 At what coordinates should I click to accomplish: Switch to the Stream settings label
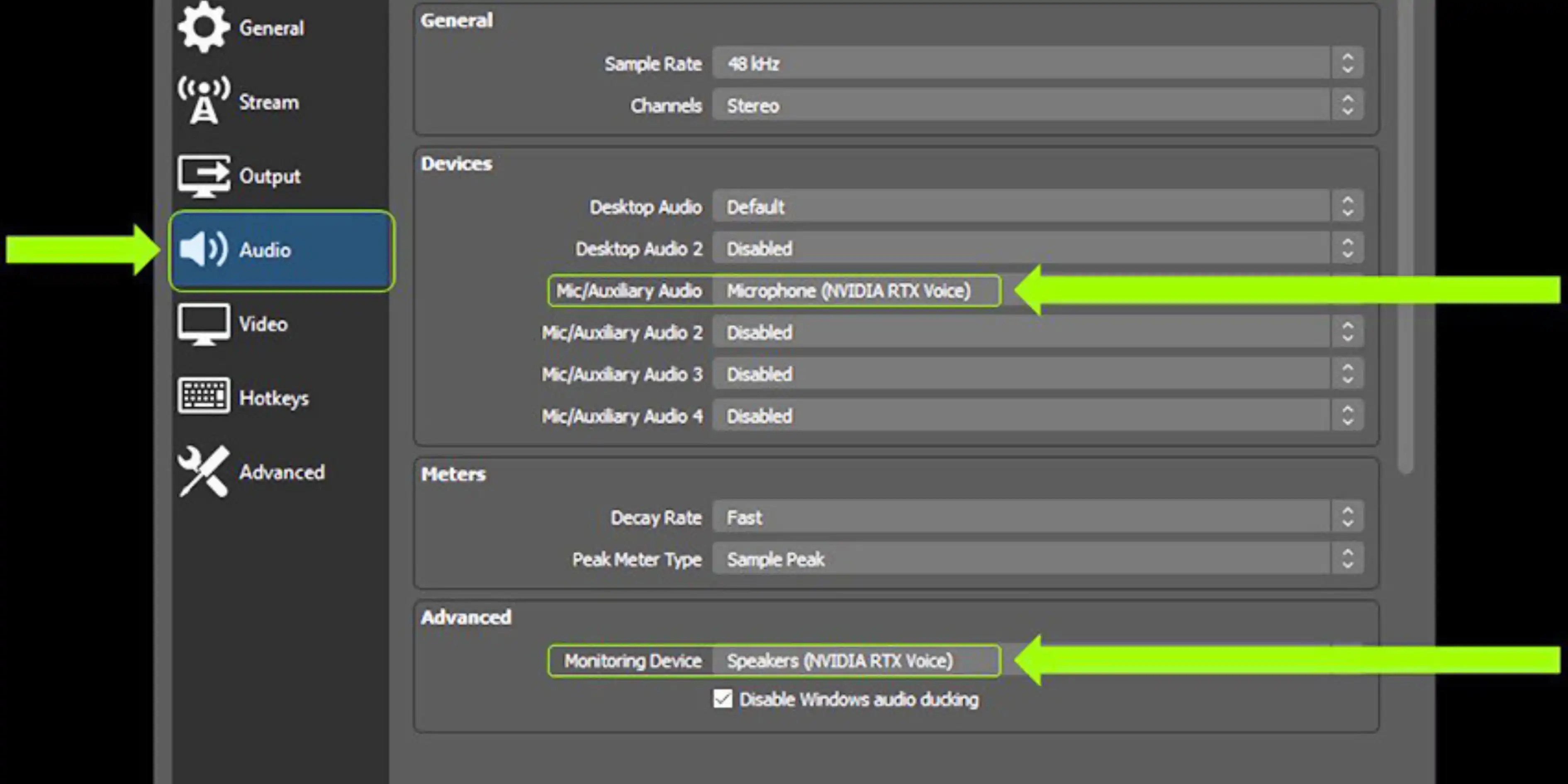point(269,102)
